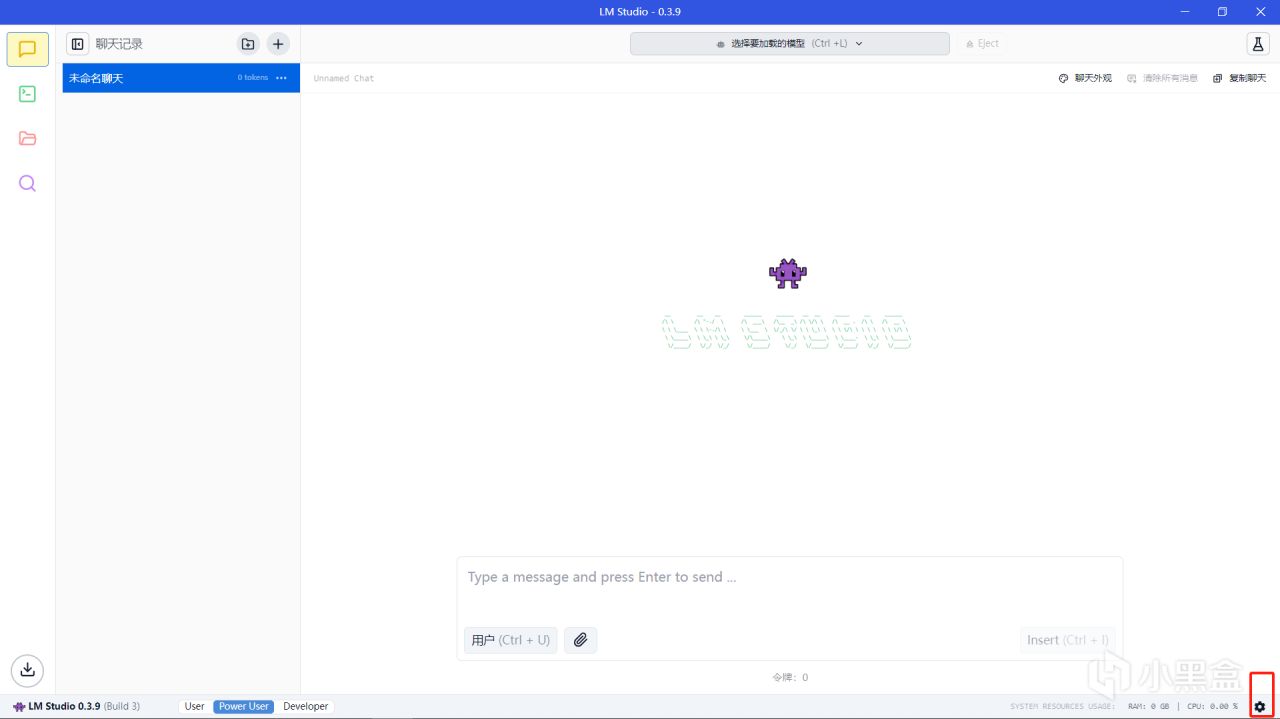
Task: Click the 聊天记录 header label
Action: click(x=119, y=44)
